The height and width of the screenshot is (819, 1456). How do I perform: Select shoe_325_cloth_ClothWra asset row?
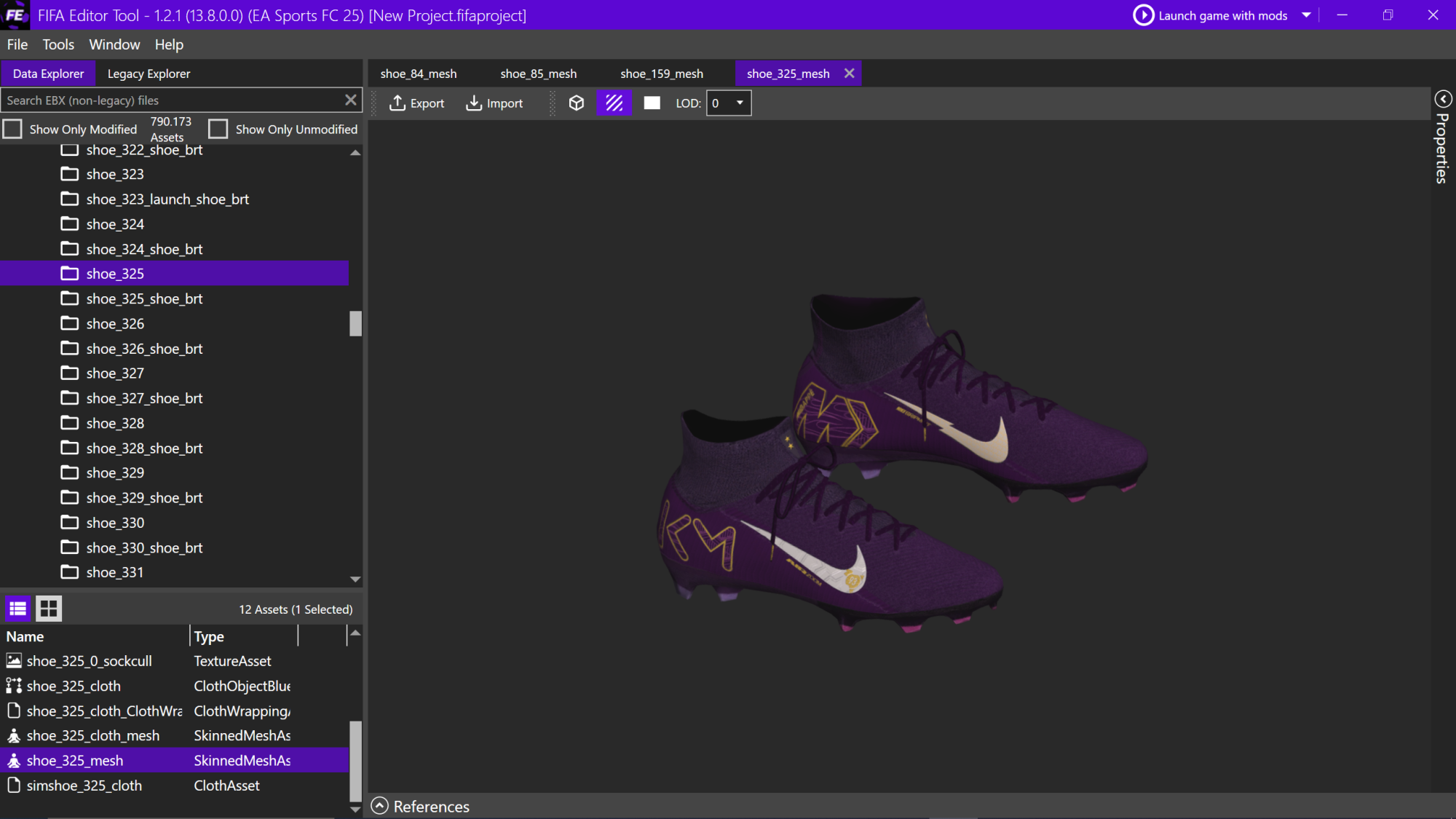175,711
